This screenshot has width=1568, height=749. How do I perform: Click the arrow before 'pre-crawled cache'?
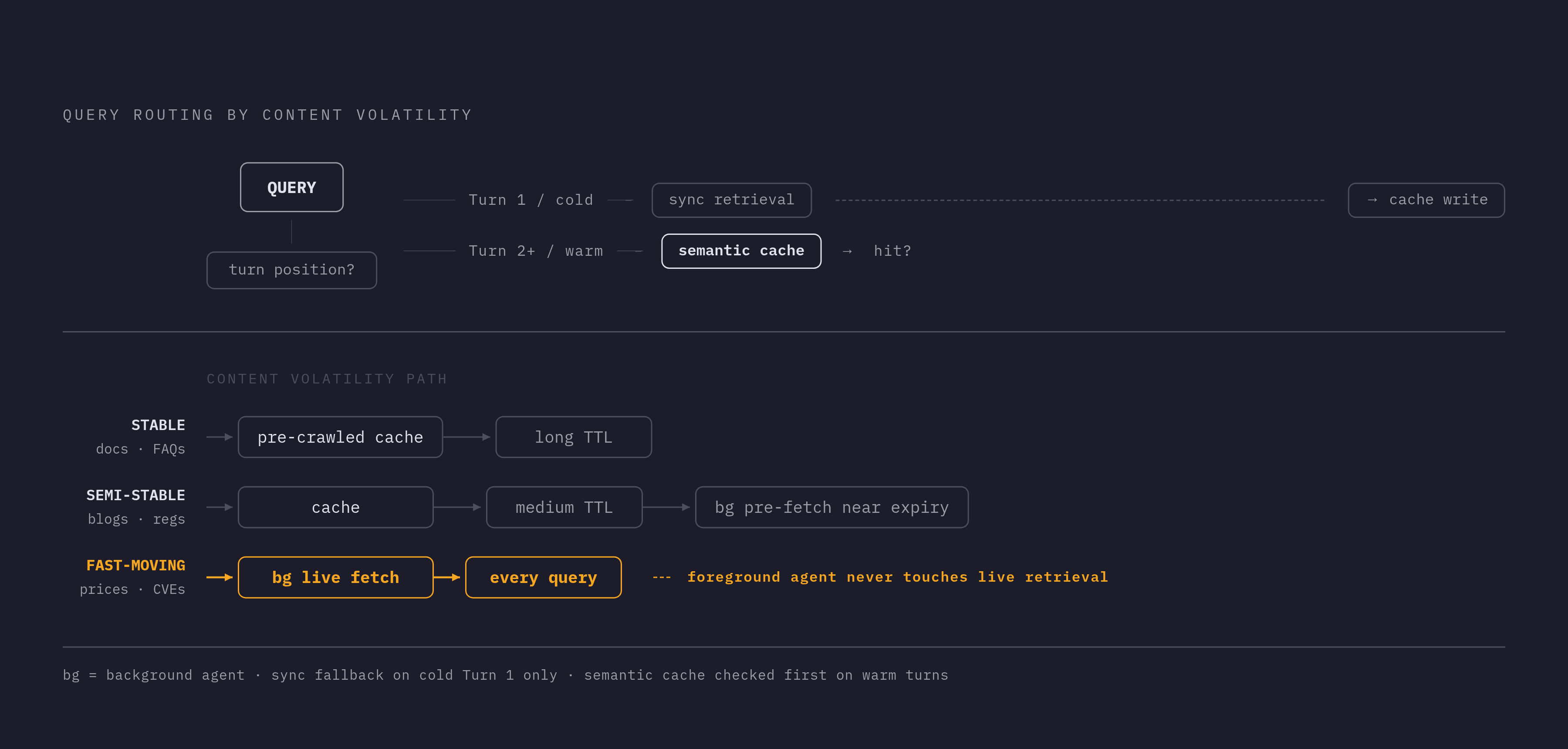pos(220,437)
